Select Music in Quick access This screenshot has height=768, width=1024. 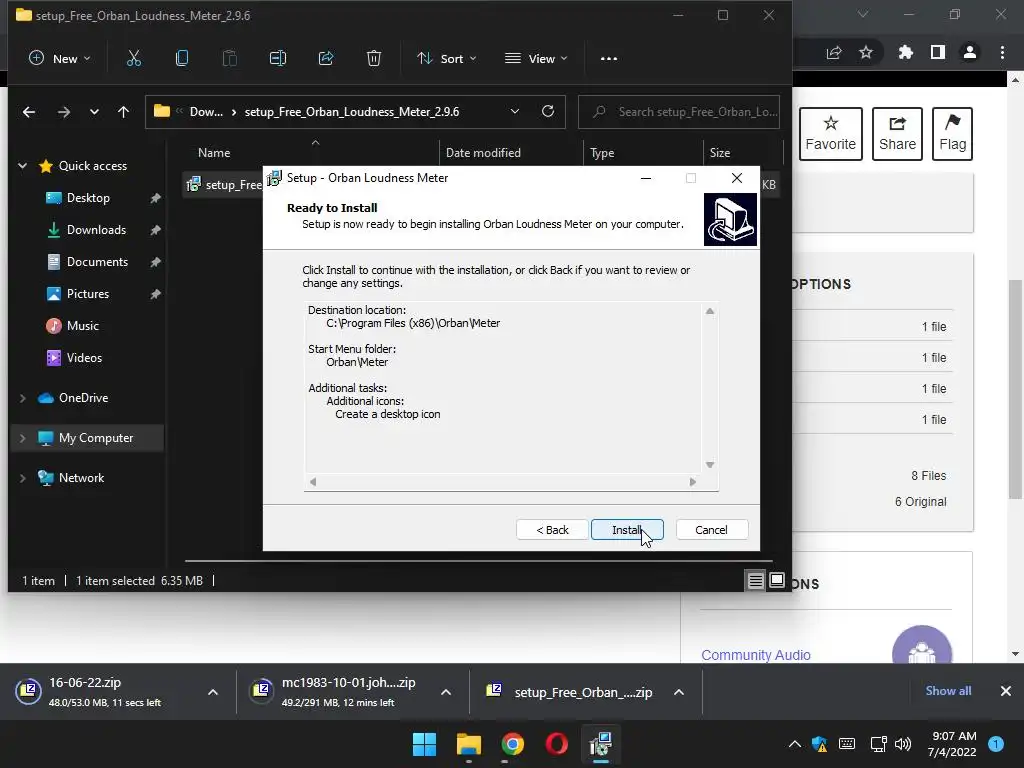pos(82,326)
